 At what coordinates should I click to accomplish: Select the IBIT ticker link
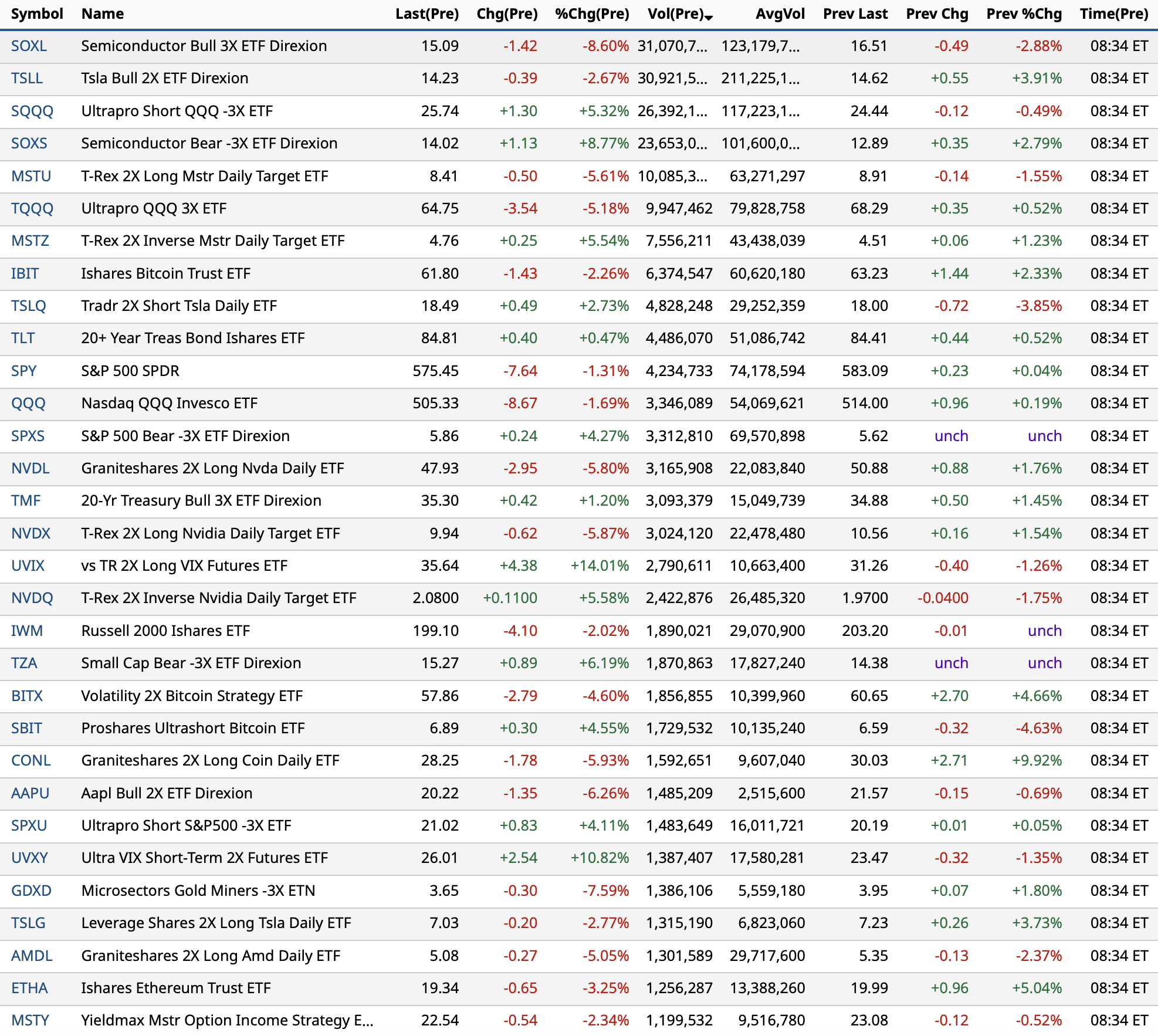click(25, 273)
